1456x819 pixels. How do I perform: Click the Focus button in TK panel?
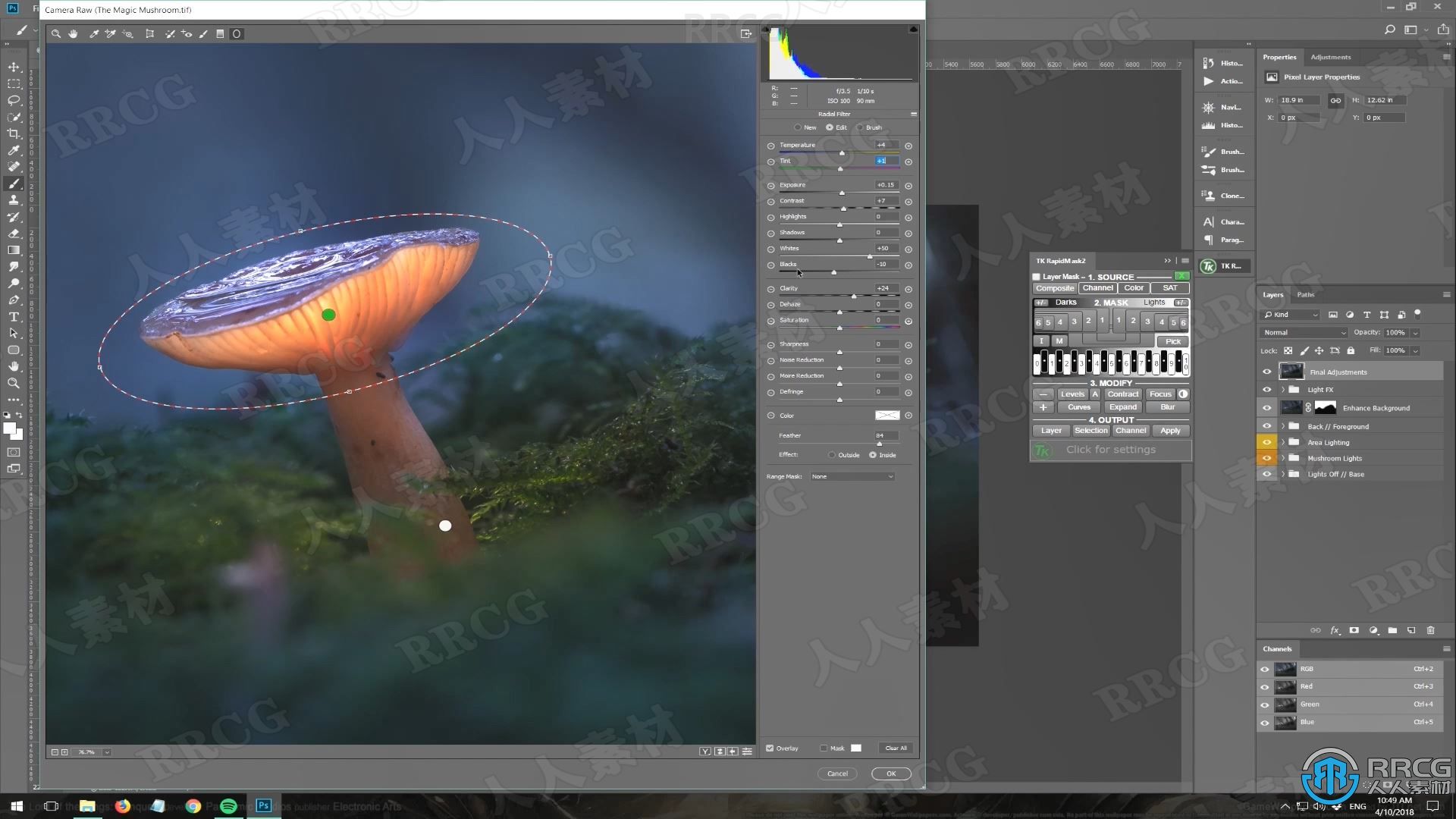[x=1160, y=393]
